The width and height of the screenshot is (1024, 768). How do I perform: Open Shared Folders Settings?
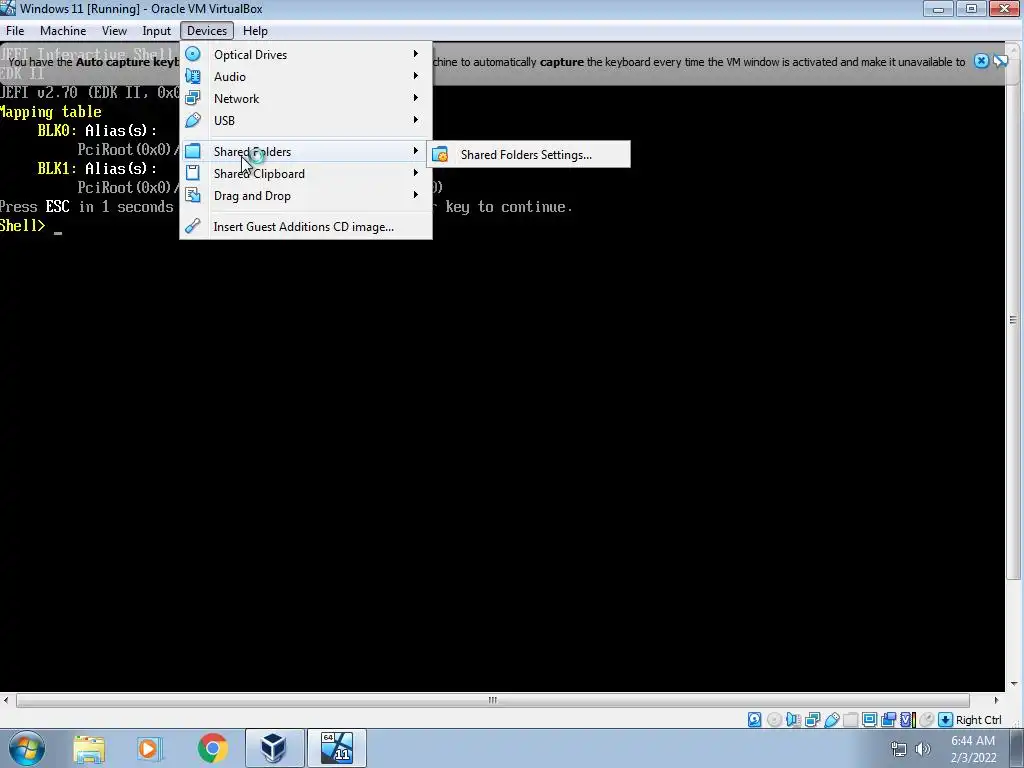tap(529, 155)
